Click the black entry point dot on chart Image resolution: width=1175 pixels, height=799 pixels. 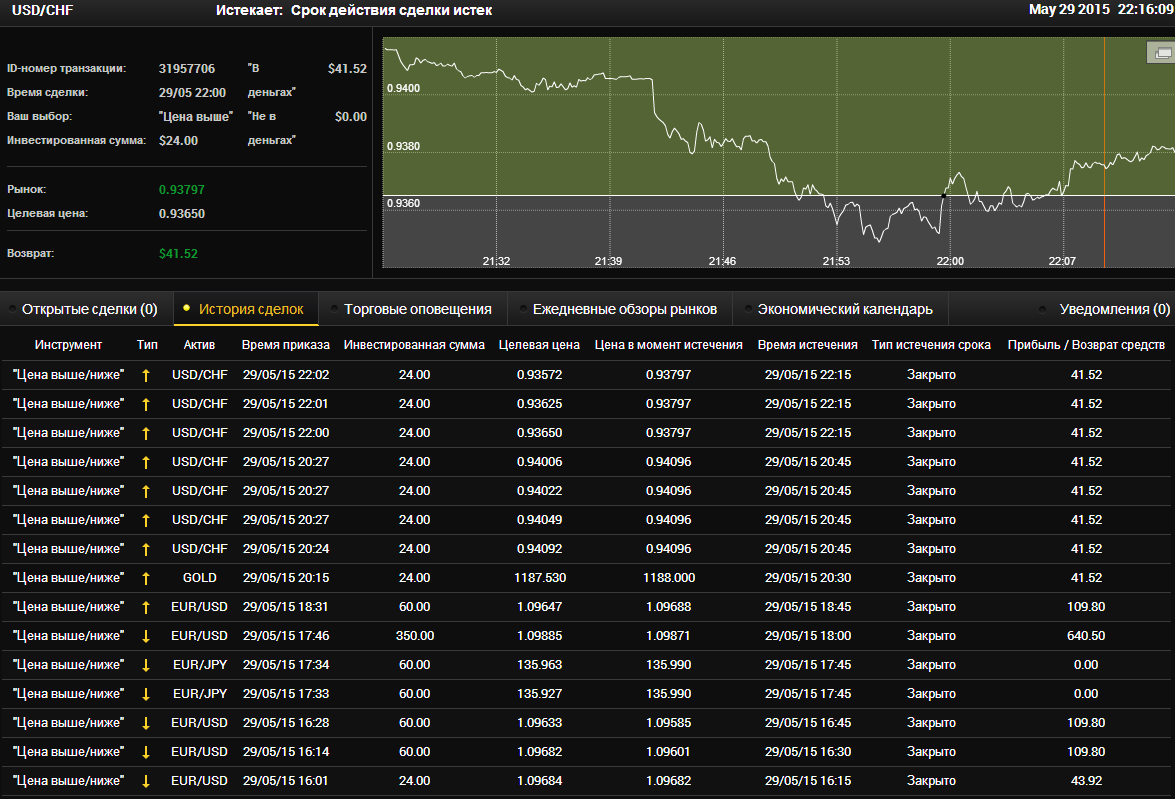(943, 196)
